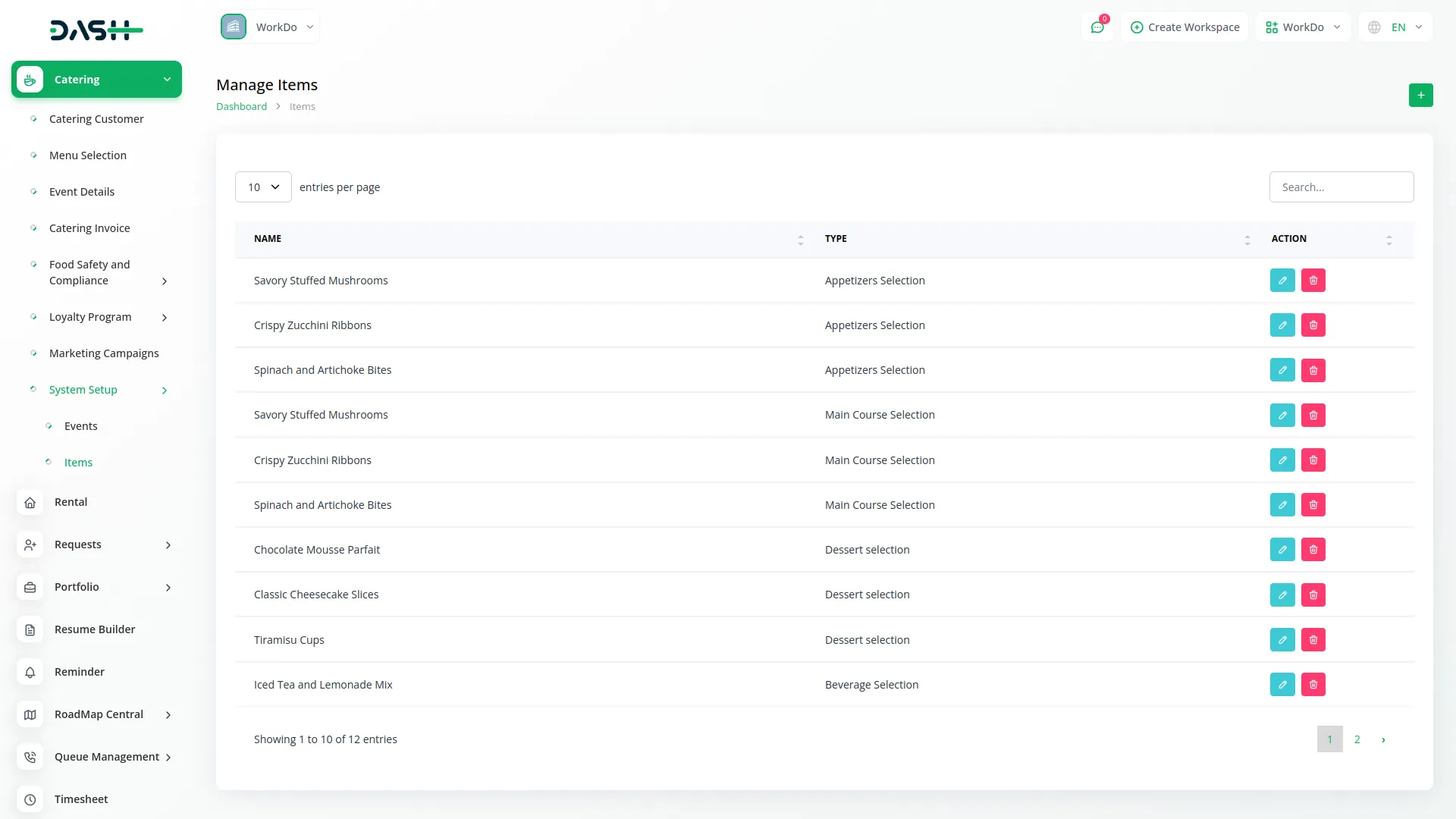
Task: Delete the Iced Tea and Lemonade Mix item
Action: point(1313,684)
